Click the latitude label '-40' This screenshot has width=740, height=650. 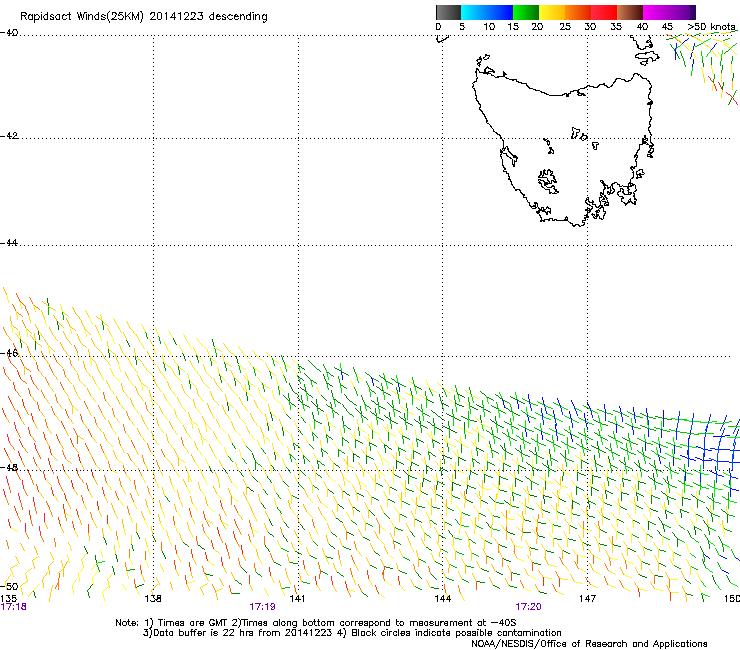pos(9,33)
